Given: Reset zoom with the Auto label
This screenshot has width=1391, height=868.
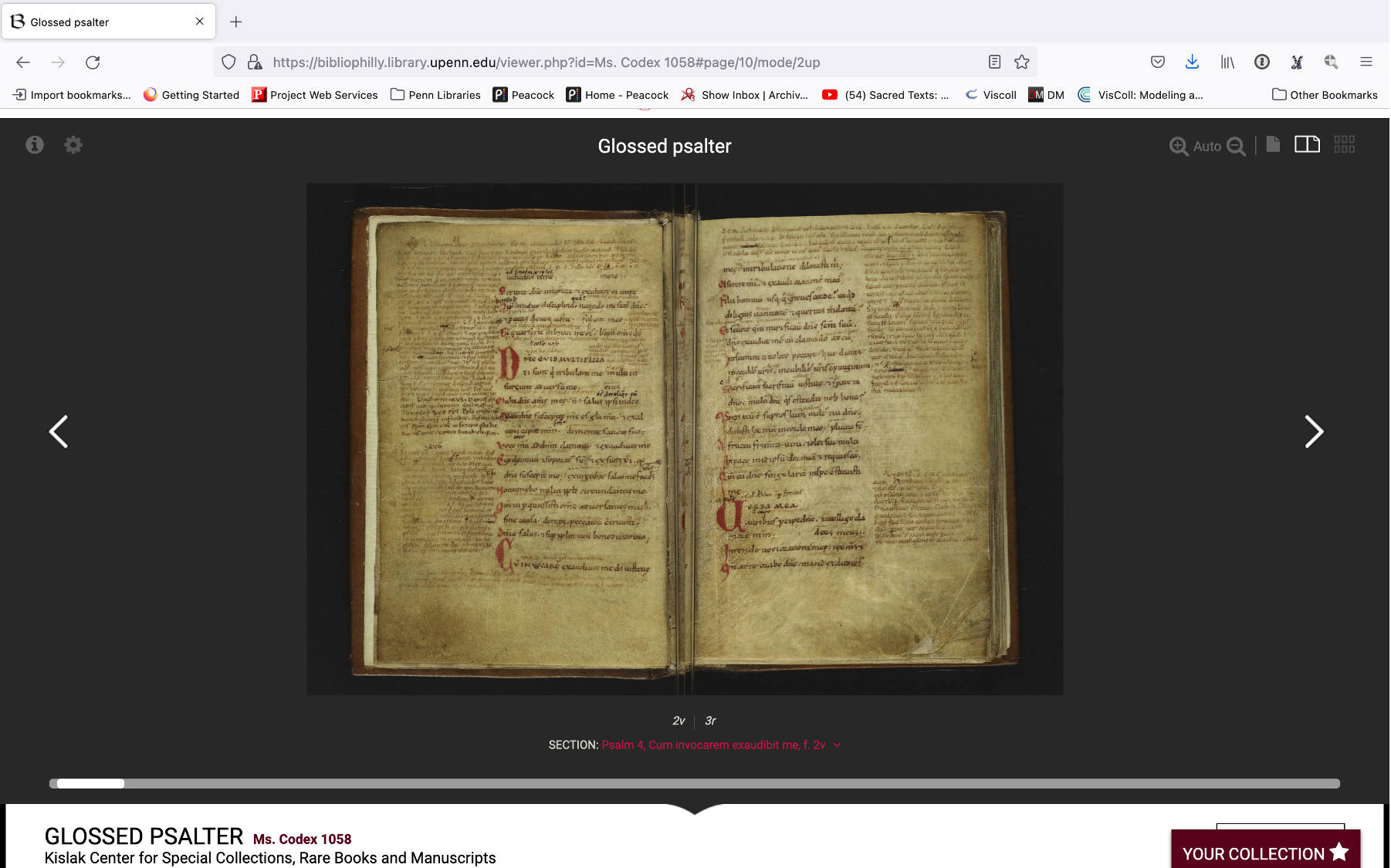Looking at the screenshot, I should [1207, 147].
